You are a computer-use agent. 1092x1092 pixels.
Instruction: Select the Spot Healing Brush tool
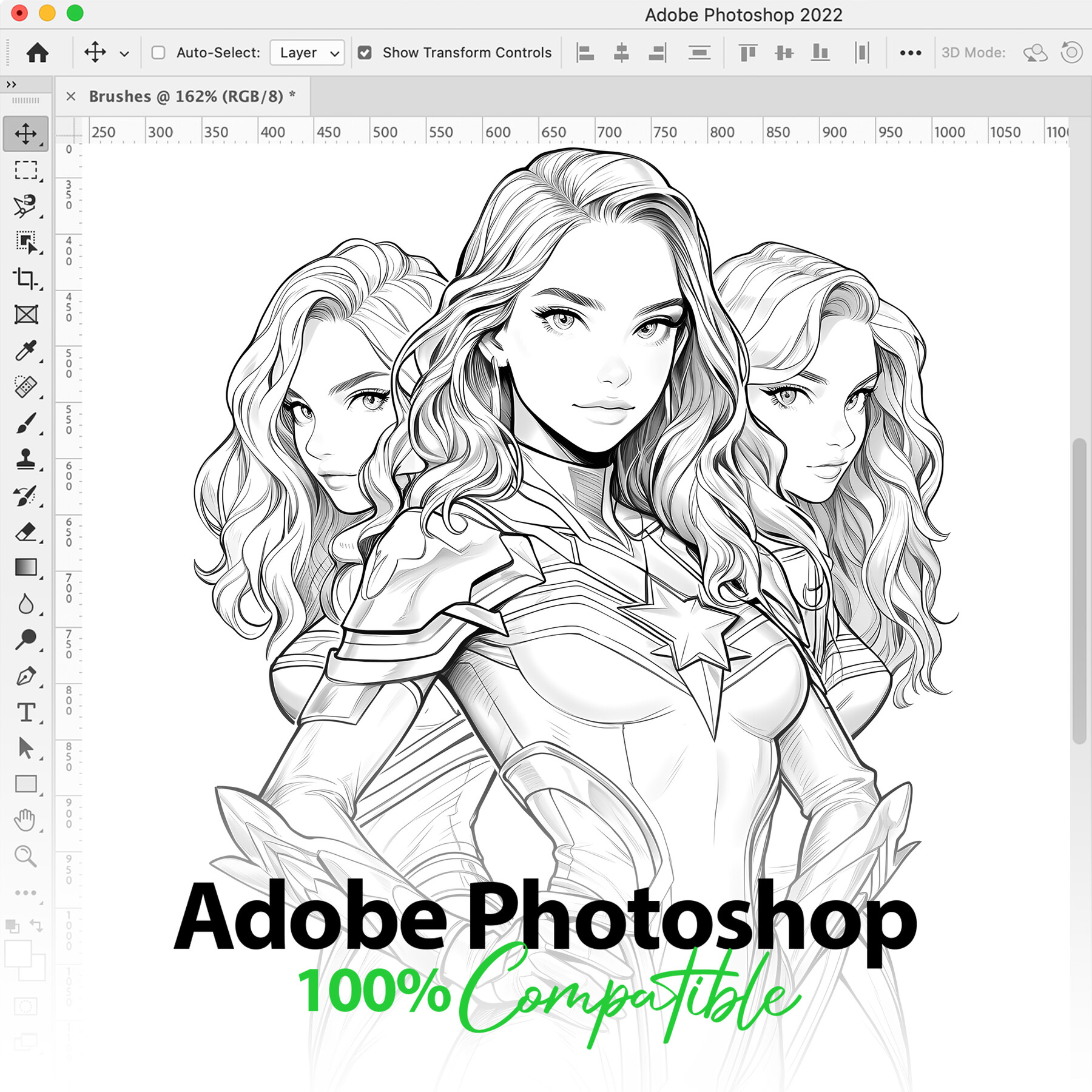coord(25,386)
